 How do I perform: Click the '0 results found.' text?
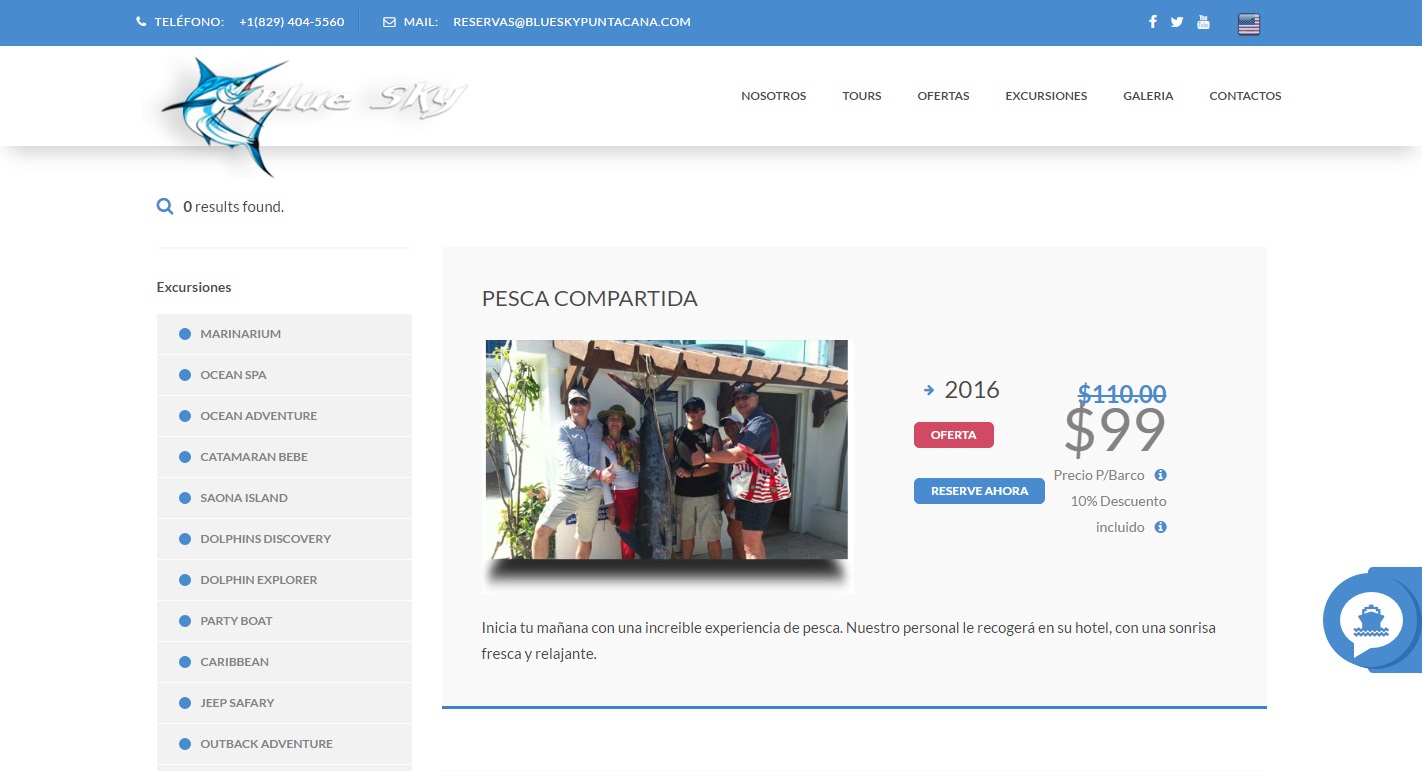(x=234, y=207)
